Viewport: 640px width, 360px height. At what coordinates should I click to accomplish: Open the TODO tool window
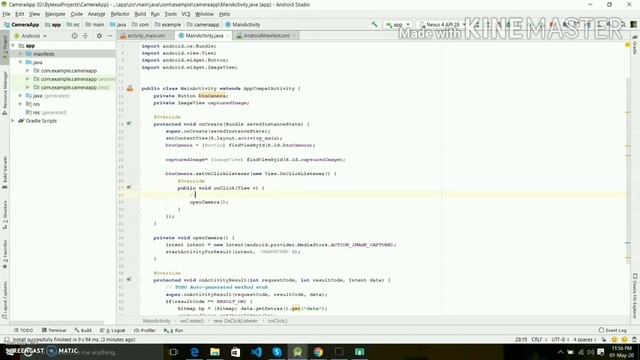[x=23, y=330]
